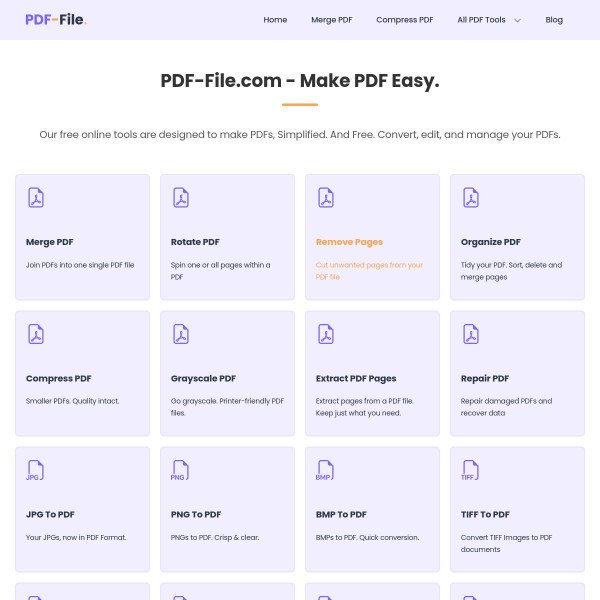Click the Compress PDF card icon

[x=36, y=334]
